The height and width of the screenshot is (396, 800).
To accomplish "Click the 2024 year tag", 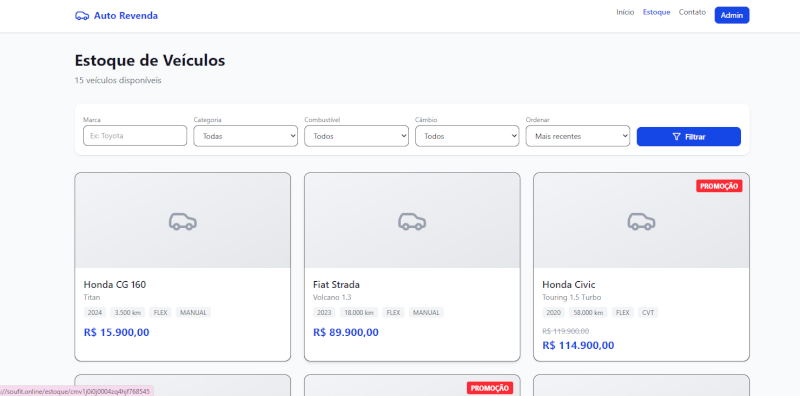I will 95,312.
